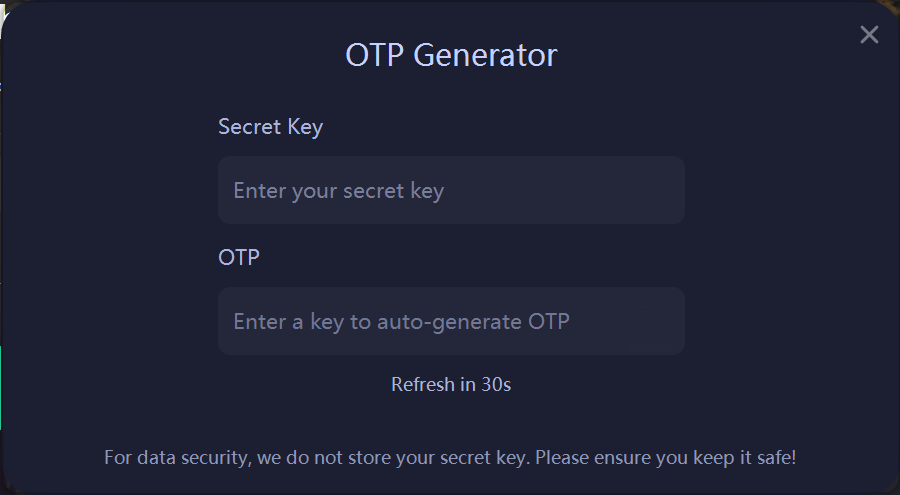Click the Refresh in 30s countdown text
The image size is (900, 495).
coord(451,384)
